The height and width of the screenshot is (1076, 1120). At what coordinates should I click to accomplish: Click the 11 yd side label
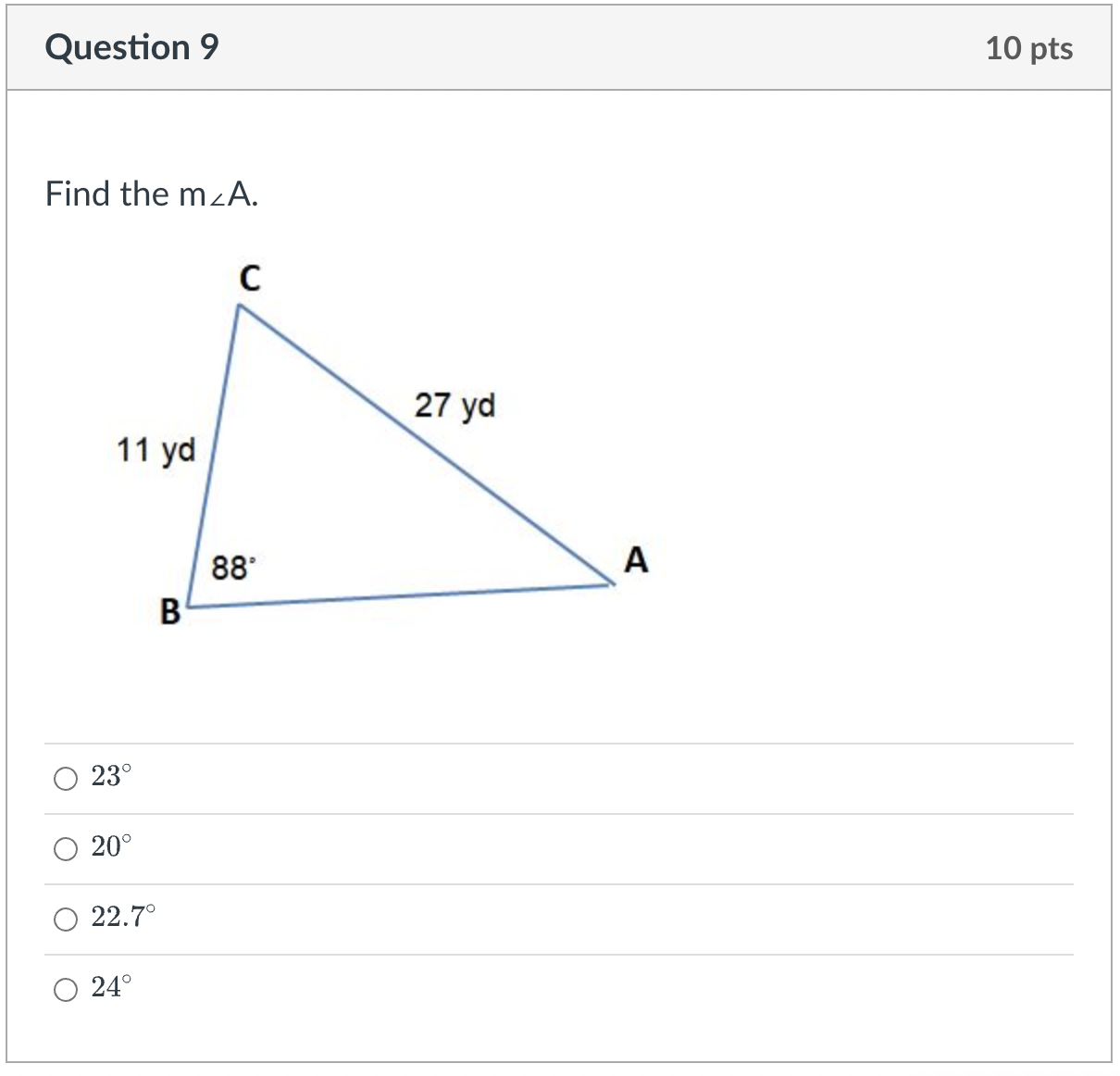tap(156, 450)
